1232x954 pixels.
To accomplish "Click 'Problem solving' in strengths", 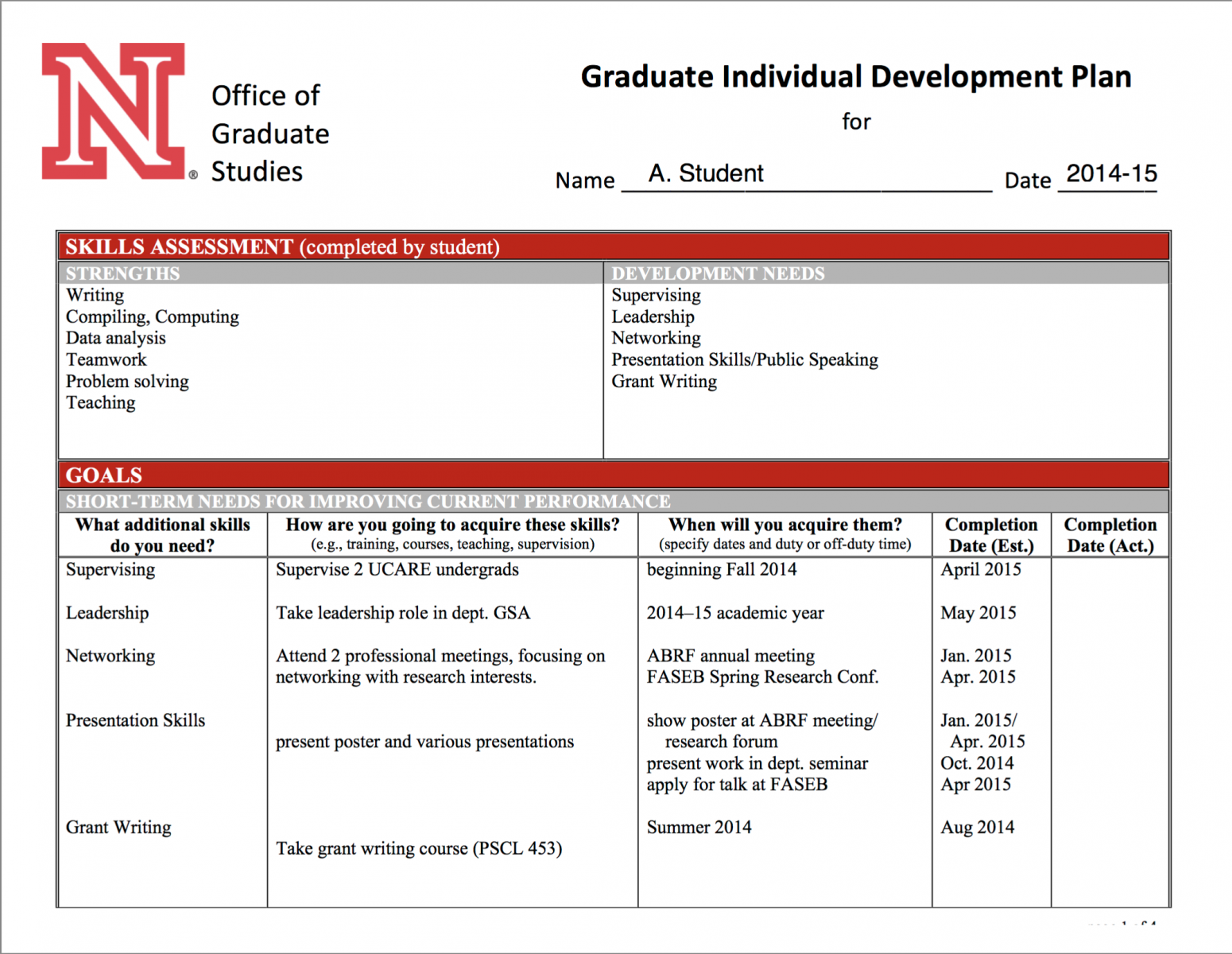I will point(127,381).
